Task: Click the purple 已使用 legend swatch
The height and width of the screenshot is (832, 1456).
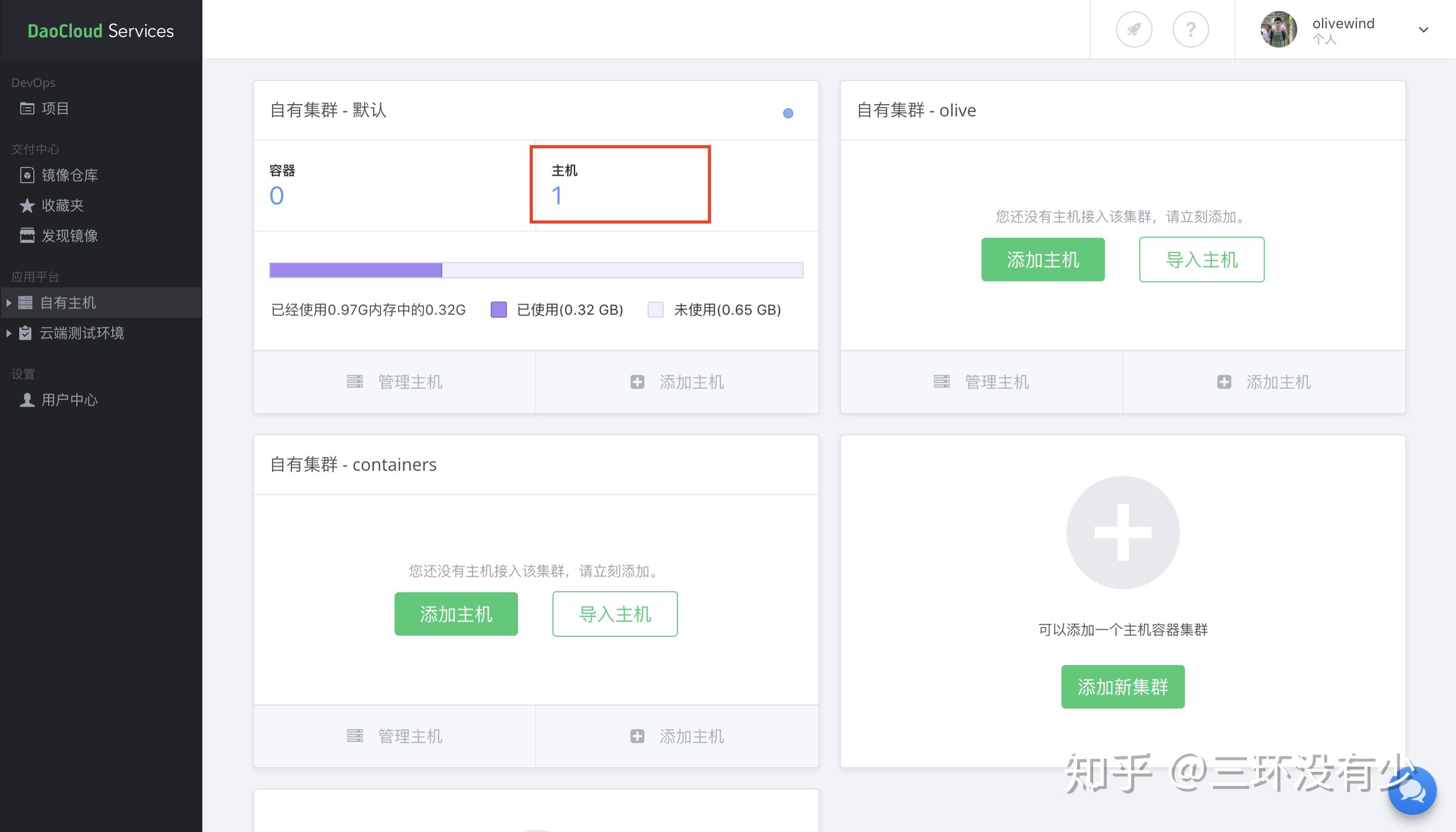Action: 498,310
